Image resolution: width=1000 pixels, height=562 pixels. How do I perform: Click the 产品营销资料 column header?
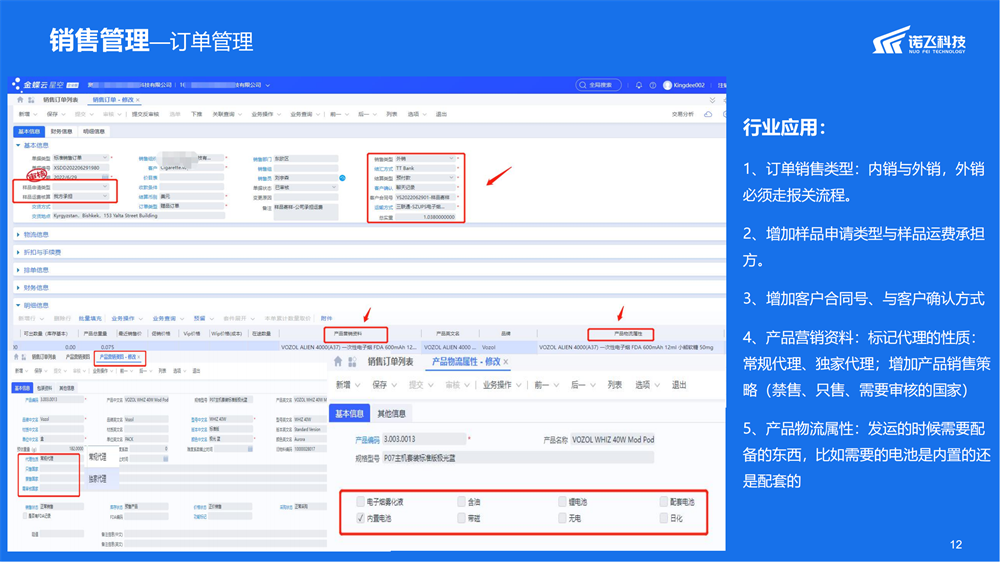[348, 334]
